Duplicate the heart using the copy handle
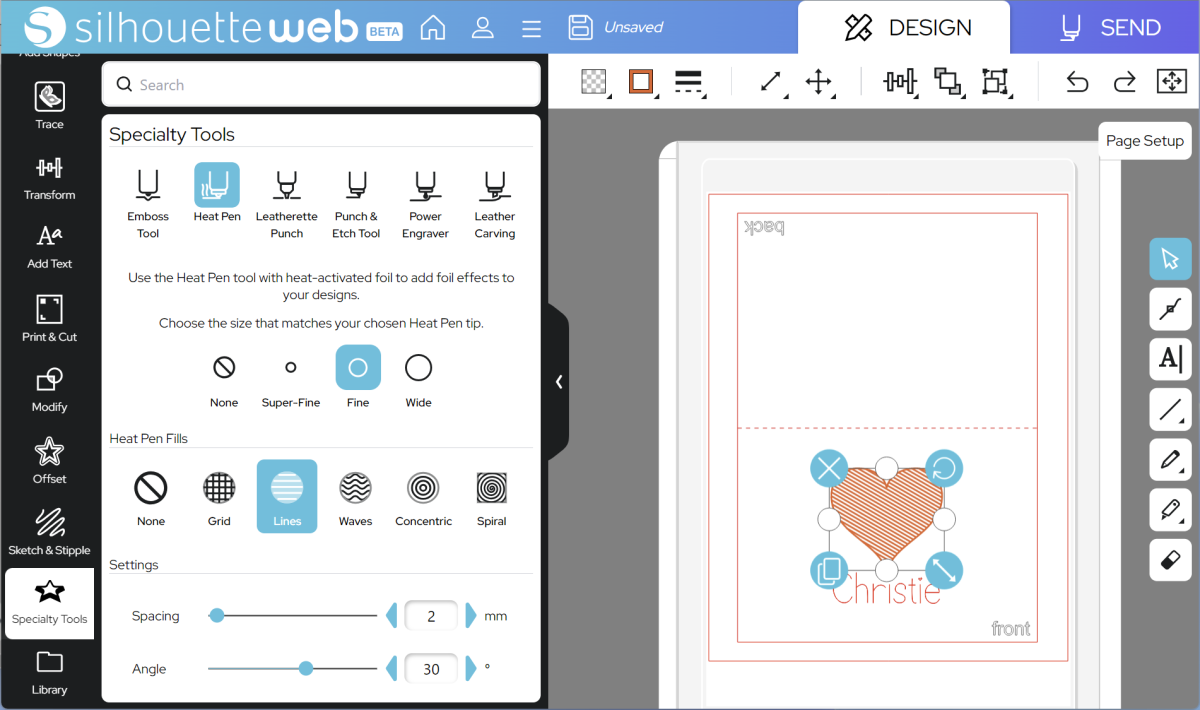The image size is (1200, 710). pyautogui.click(x=829, y=571)
